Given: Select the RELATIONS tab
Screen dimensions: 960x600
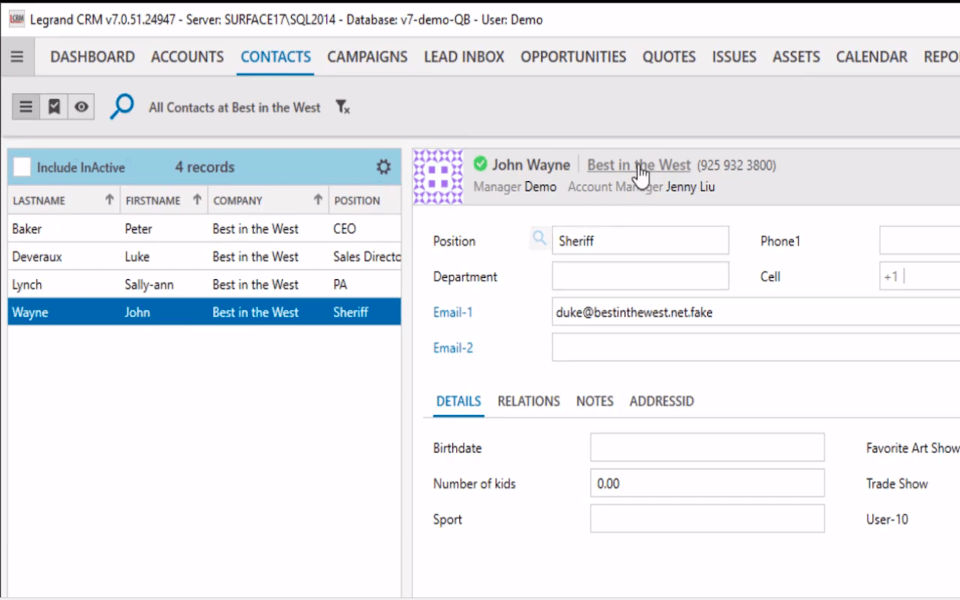Looking at the screenshot, I should 528,401.
